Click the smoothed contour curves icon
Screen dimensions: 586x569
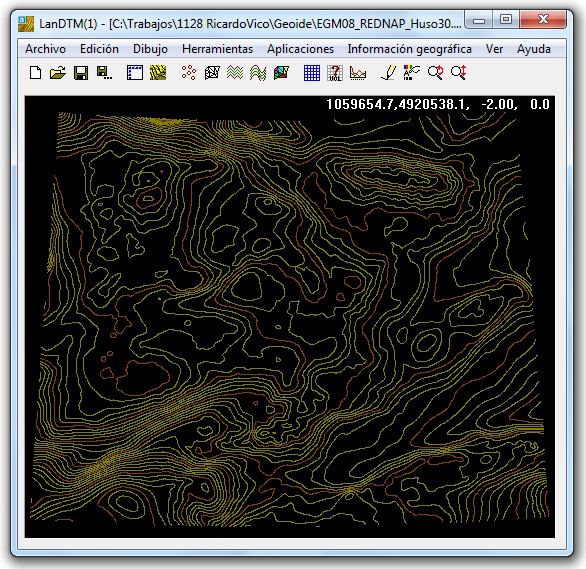[x=258, y=72]
